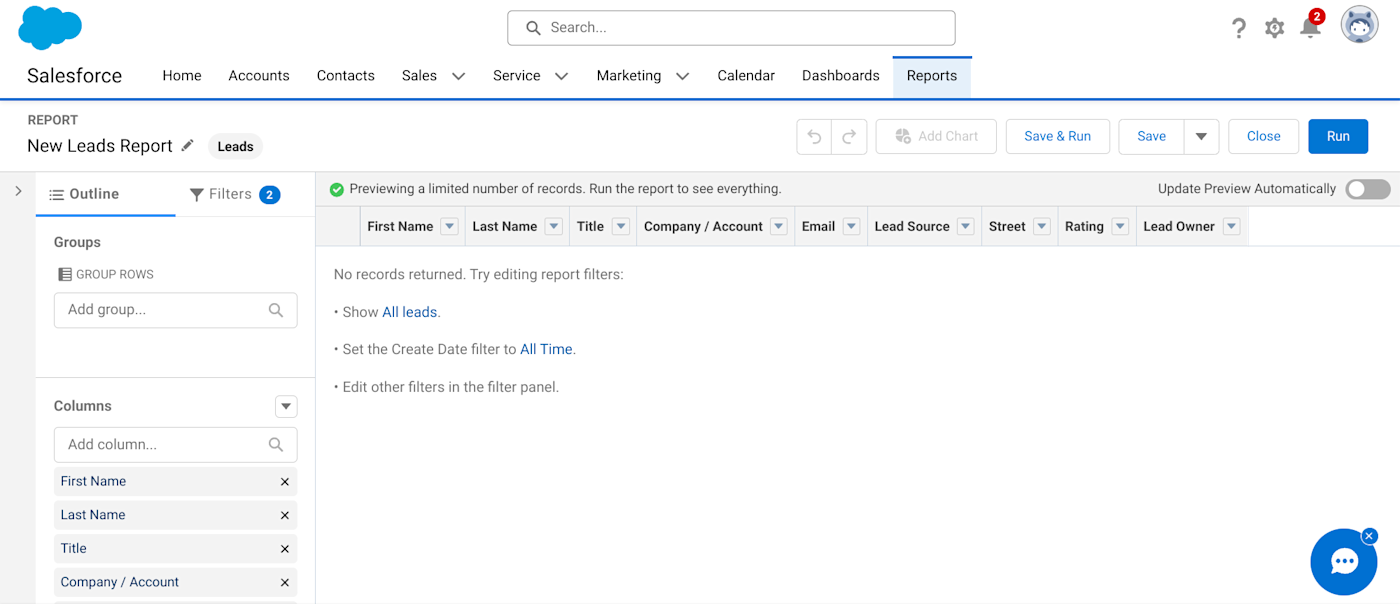Open the Lead Owner column header dropdown

tap(1231, 227)
